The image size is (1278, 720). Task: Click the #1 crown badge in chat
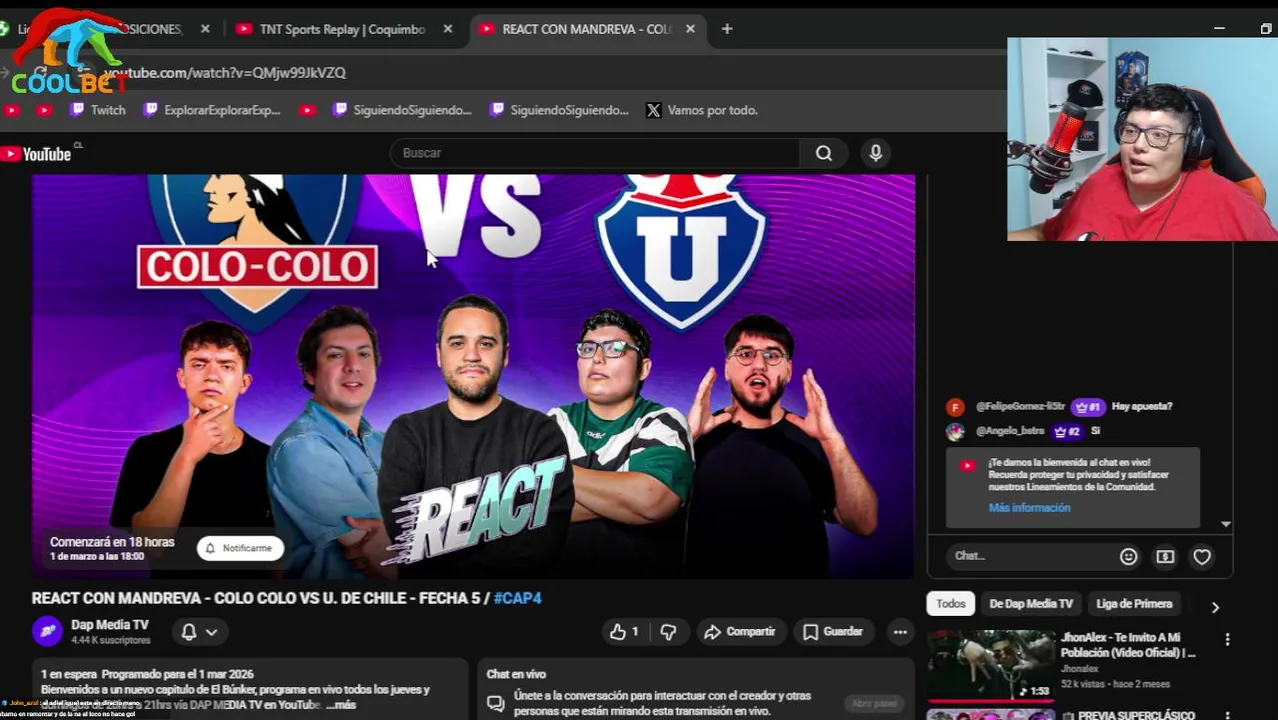(x=1087, y=407)
